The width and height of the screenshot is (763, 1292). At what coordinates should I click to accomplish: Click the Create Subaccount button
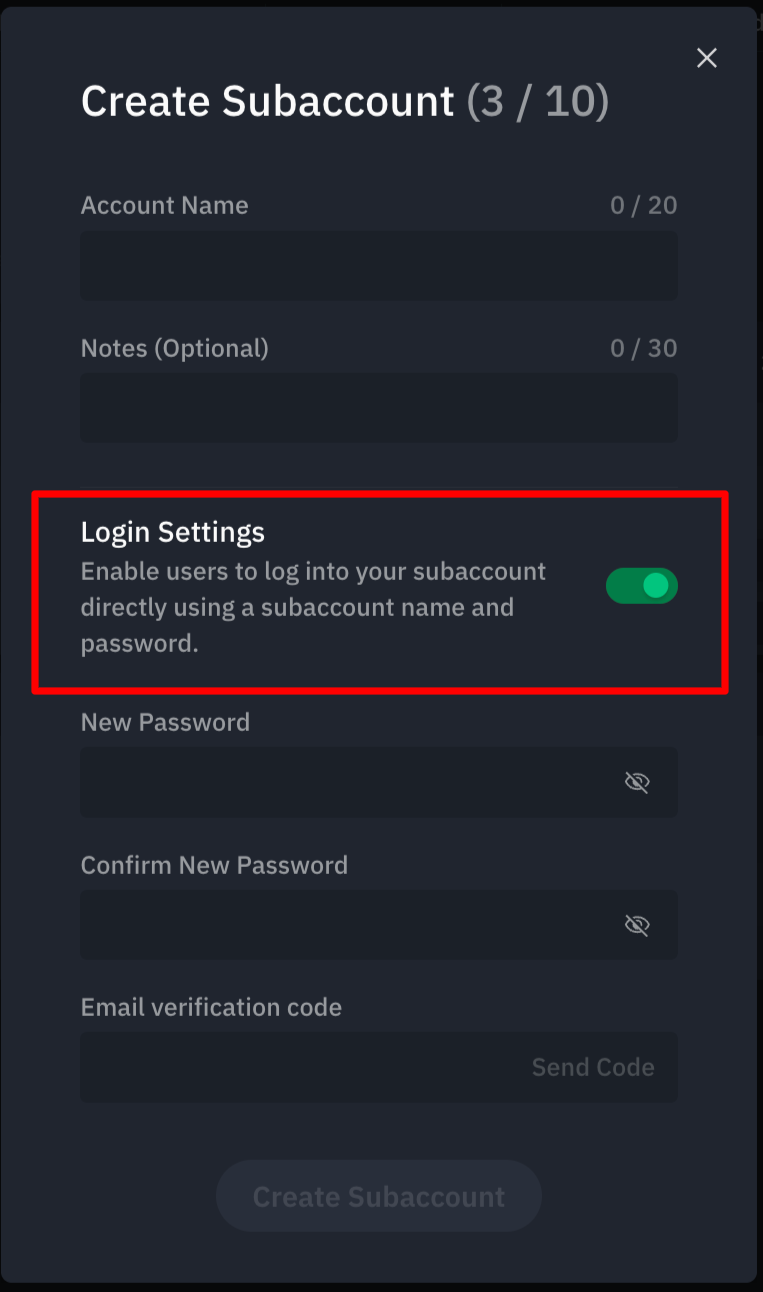click(x=379, y=1196)
